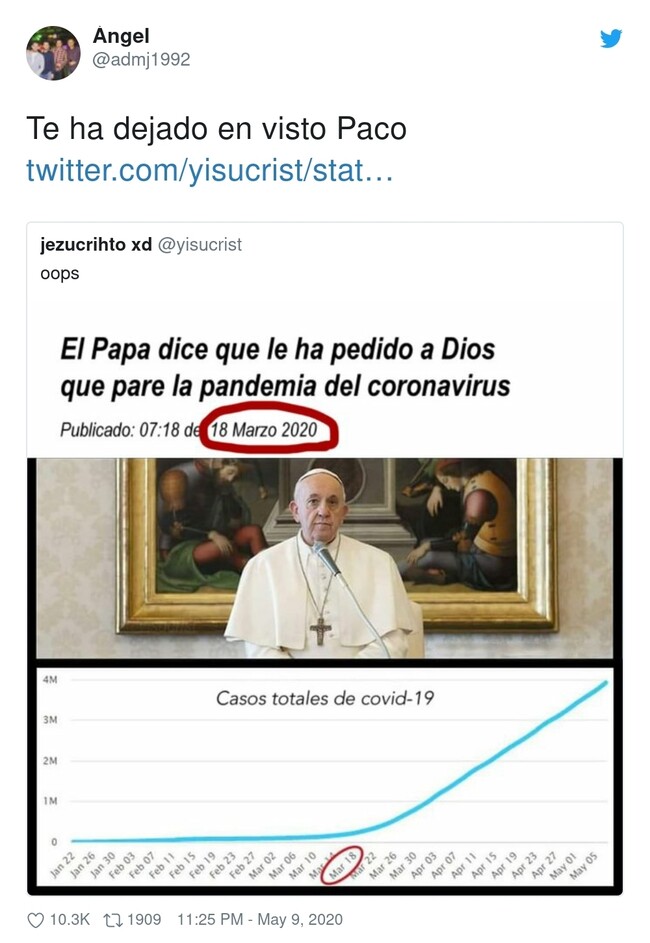Viewport: 650px width, 943px height.
Task: Click the @yisucrist handle in quote
Action: point(200,245)
